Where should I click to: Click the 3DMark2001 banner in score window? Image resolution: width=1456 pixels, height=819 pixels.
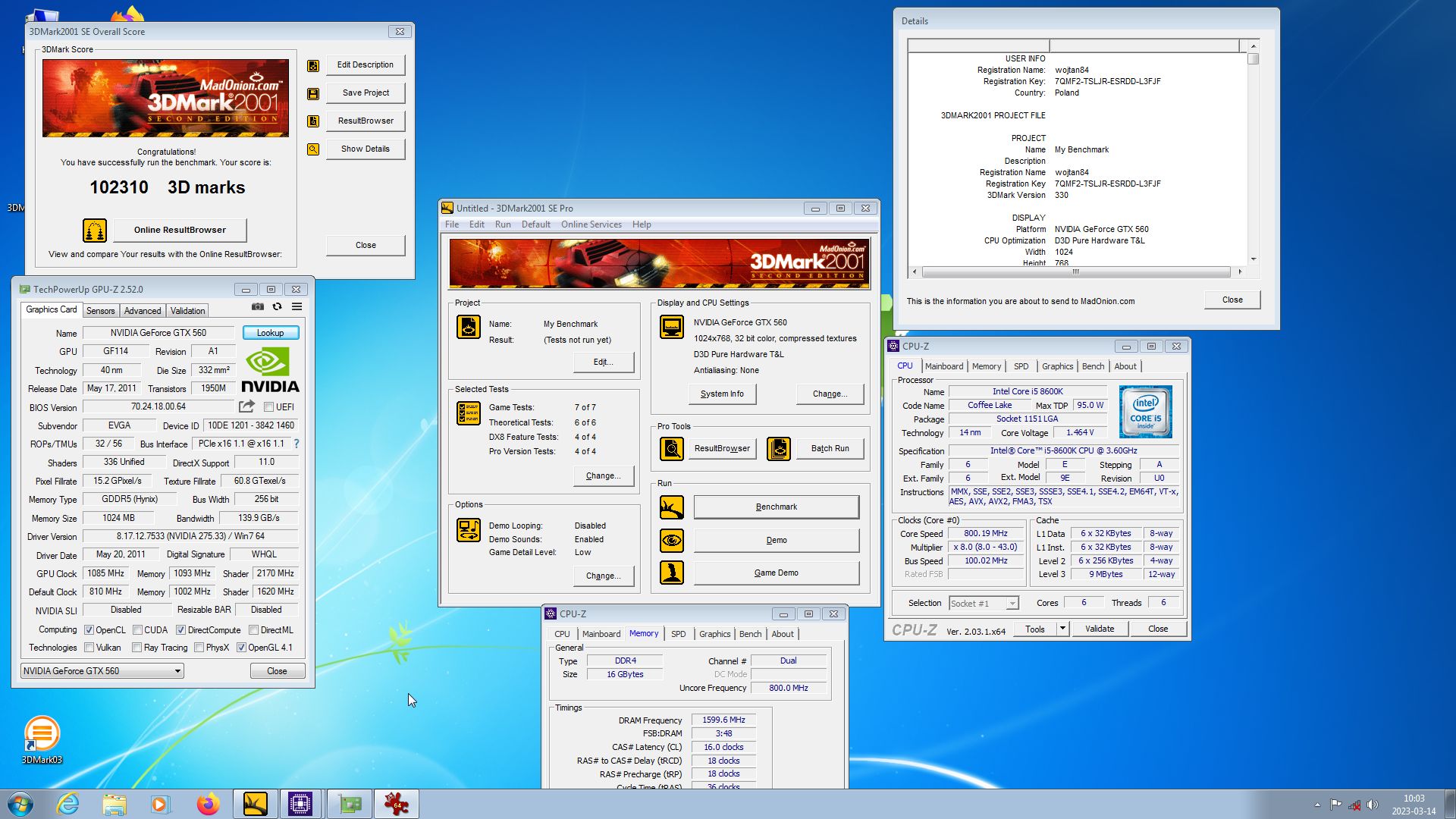pos(165,99)
